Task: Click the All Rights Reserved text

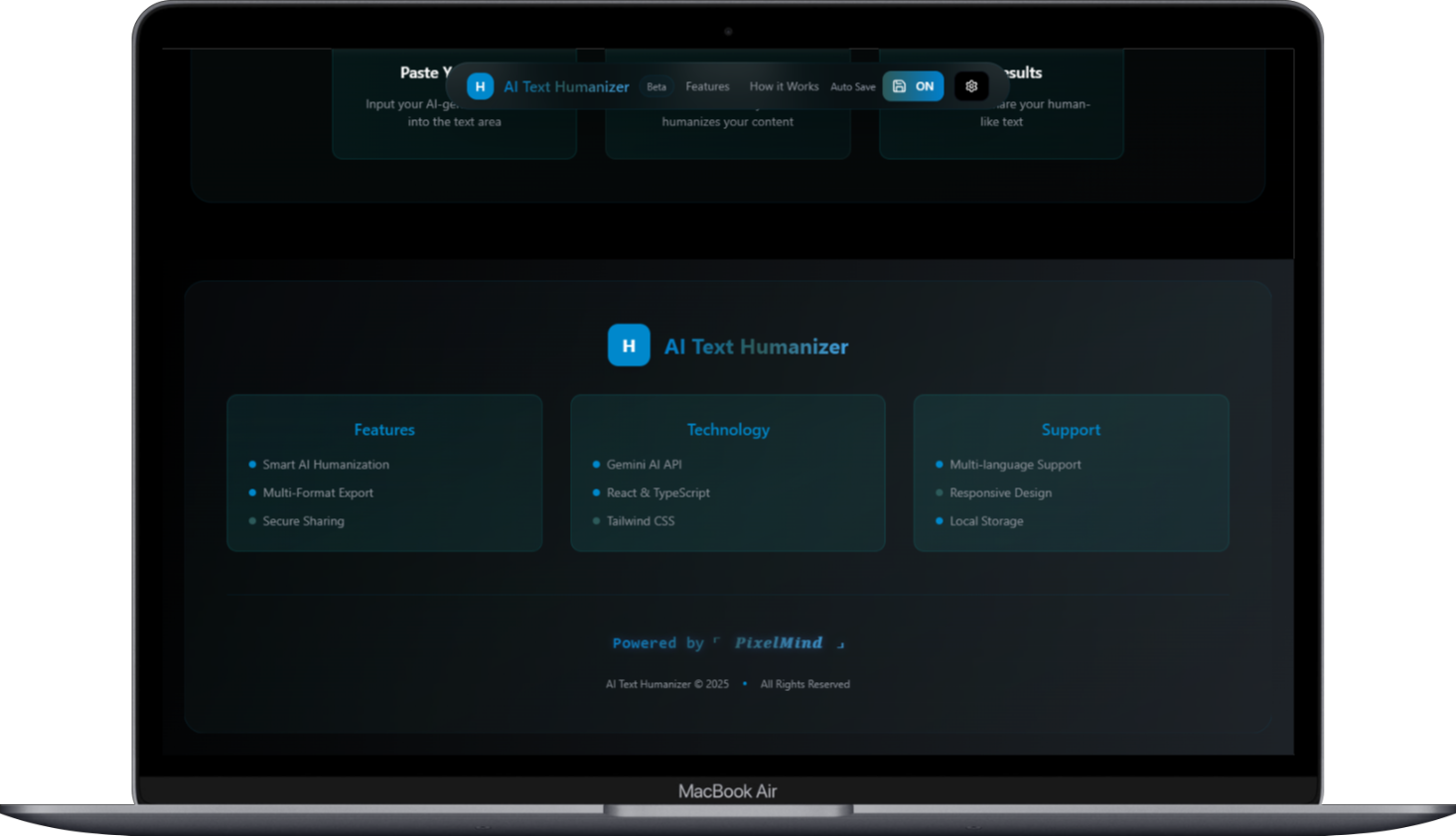Action: pos(804,684)
